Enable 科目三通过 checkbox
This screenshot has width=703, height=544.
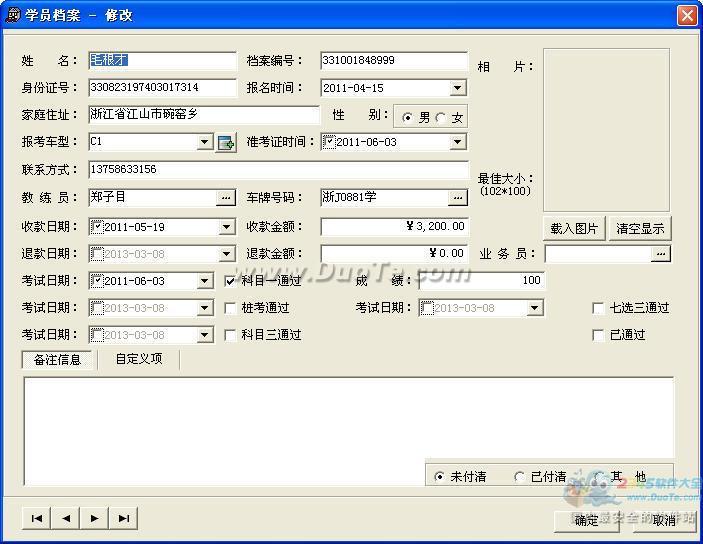(x=230, y=335)
